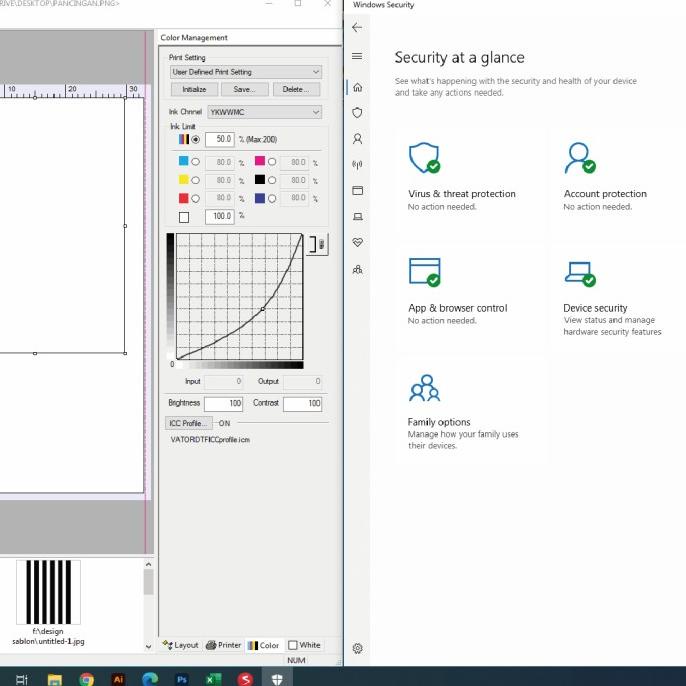Click the Initialize button
The image size is (686, 686).
click(x=194, y=90)
